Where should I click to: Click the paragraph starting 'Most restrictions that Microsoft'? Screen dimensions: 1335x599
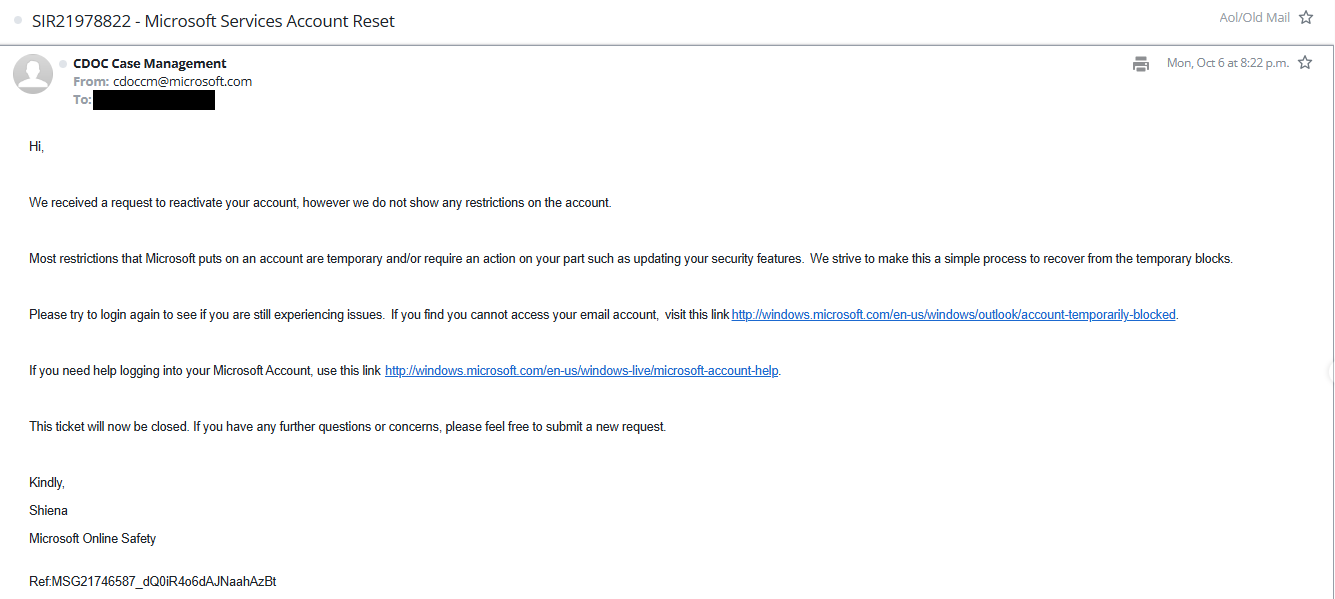coord(631,259)
